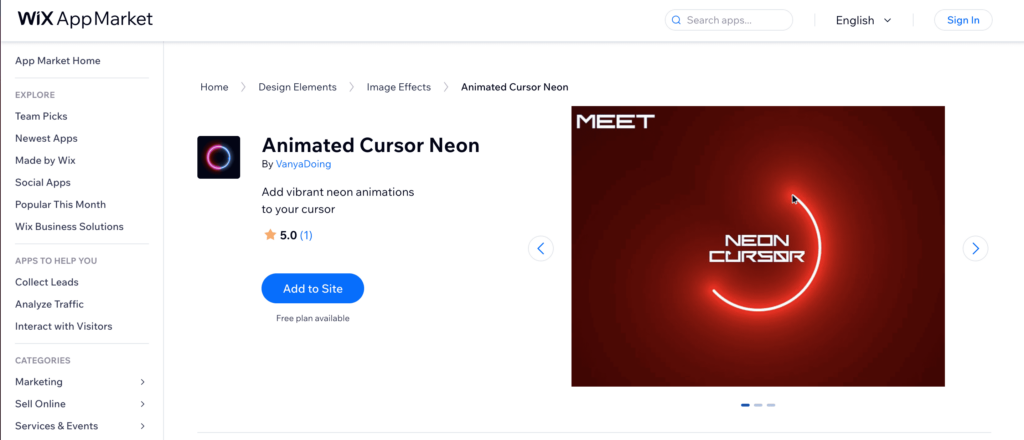Select the first carousel dot indicator
Screen dimensions: 1024x440
(745, 405)
